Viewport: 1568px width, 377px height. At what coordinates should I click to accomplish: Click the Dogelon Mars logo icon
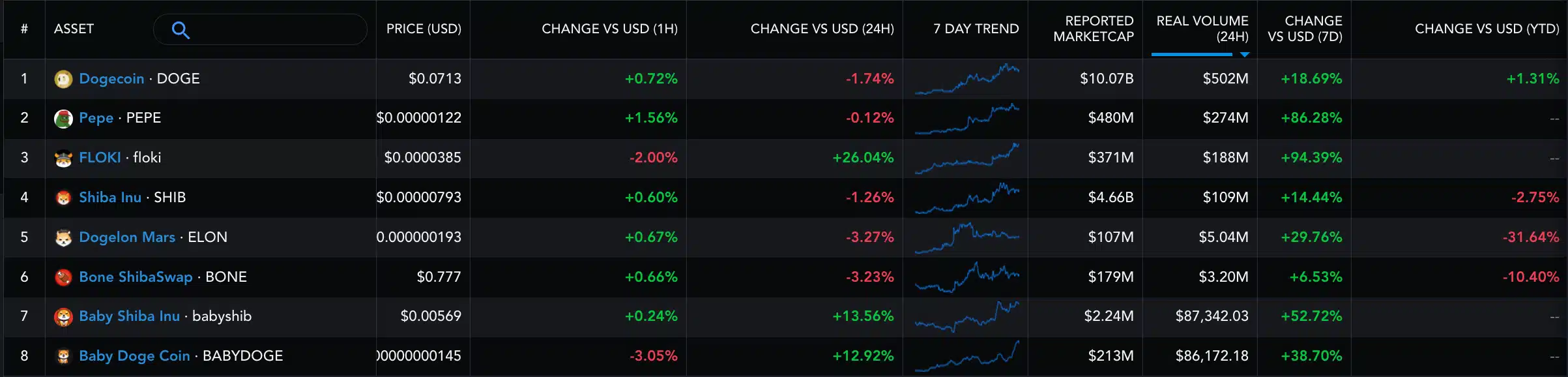[63, 237]
